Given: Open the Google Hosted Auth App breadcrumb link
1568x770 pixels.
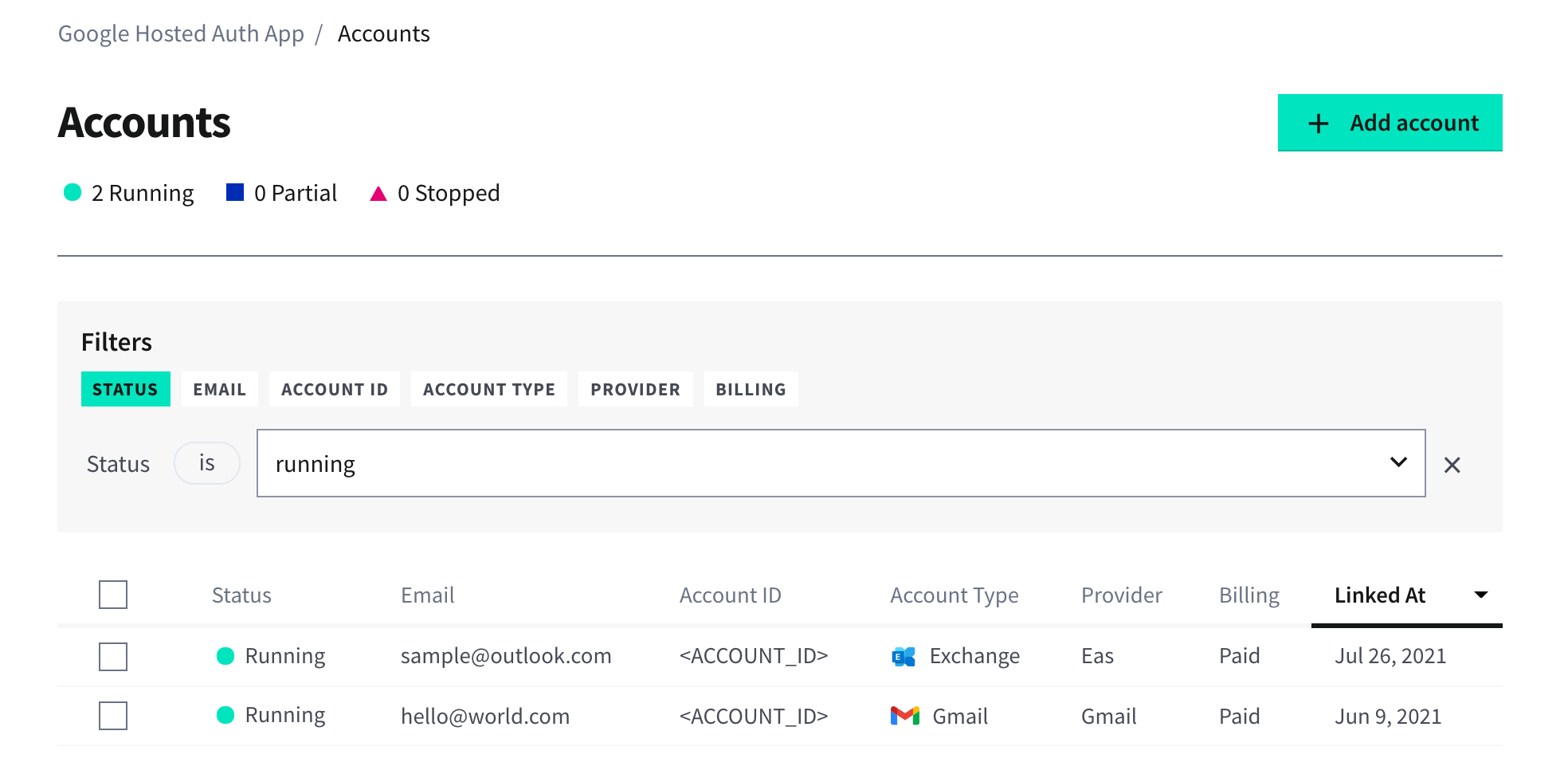Looking at the screenshot, I should [x=181, y=33].
